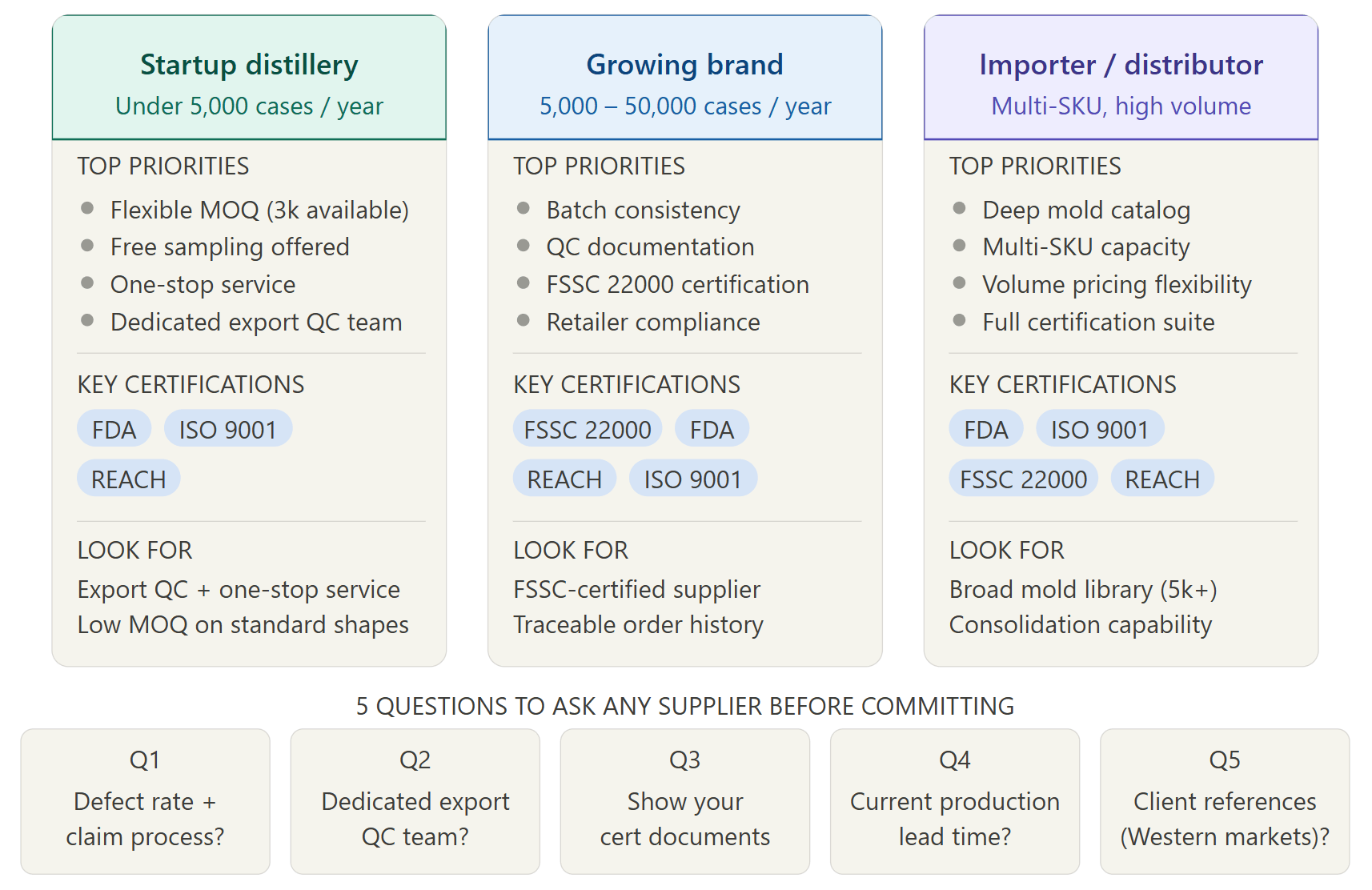Viewport: 1372px width, 890px height.
Task: Select the FSSC 22000 tag under Growing brand
Action: [587, 430]
